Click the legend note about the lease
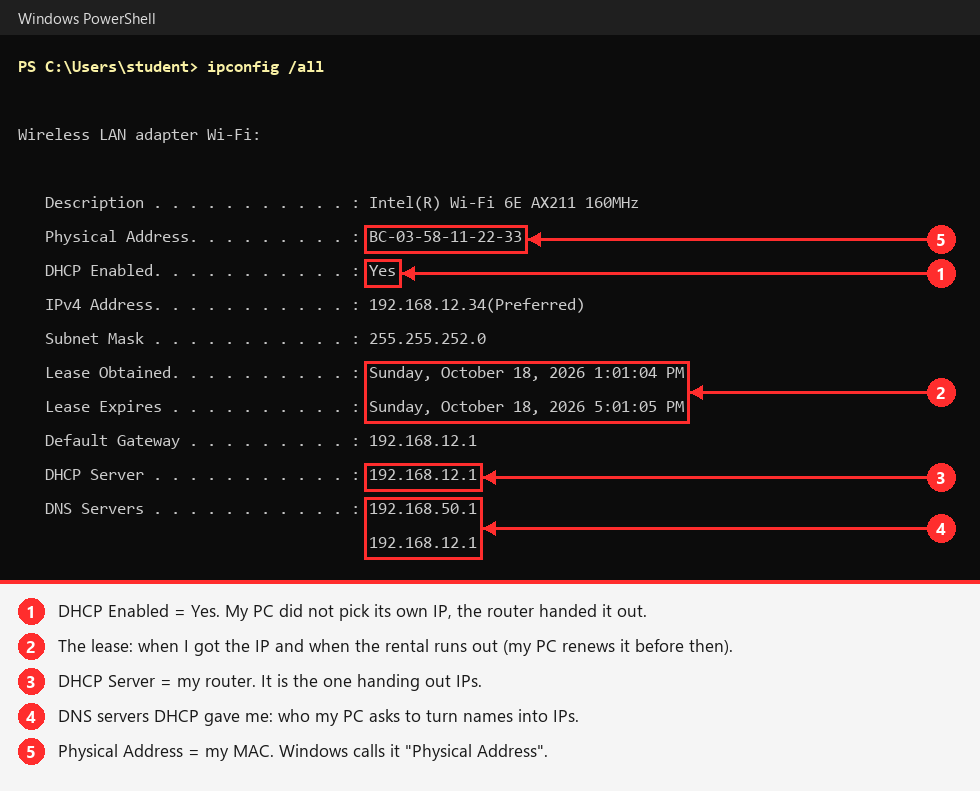980x791 pixels. pos(395,646)
